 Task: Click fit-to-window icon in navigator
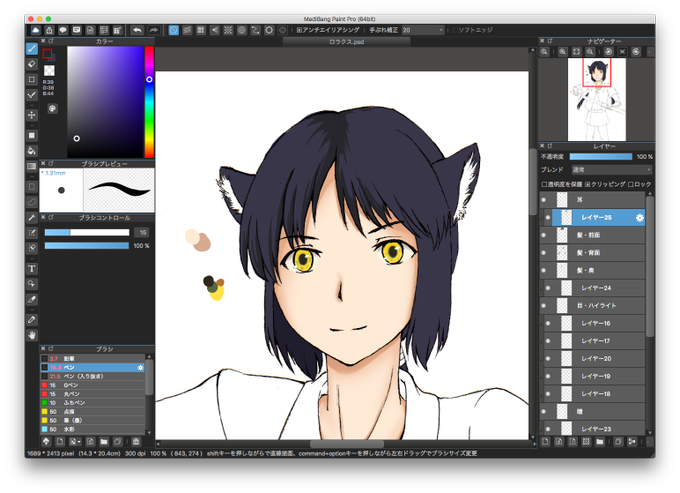pos(576,52)
